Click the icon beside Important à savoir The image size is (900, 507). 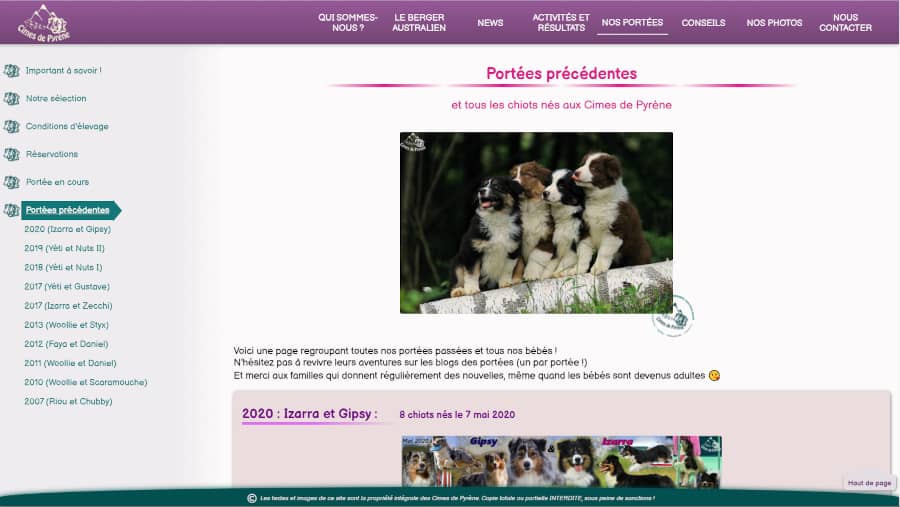12,71
